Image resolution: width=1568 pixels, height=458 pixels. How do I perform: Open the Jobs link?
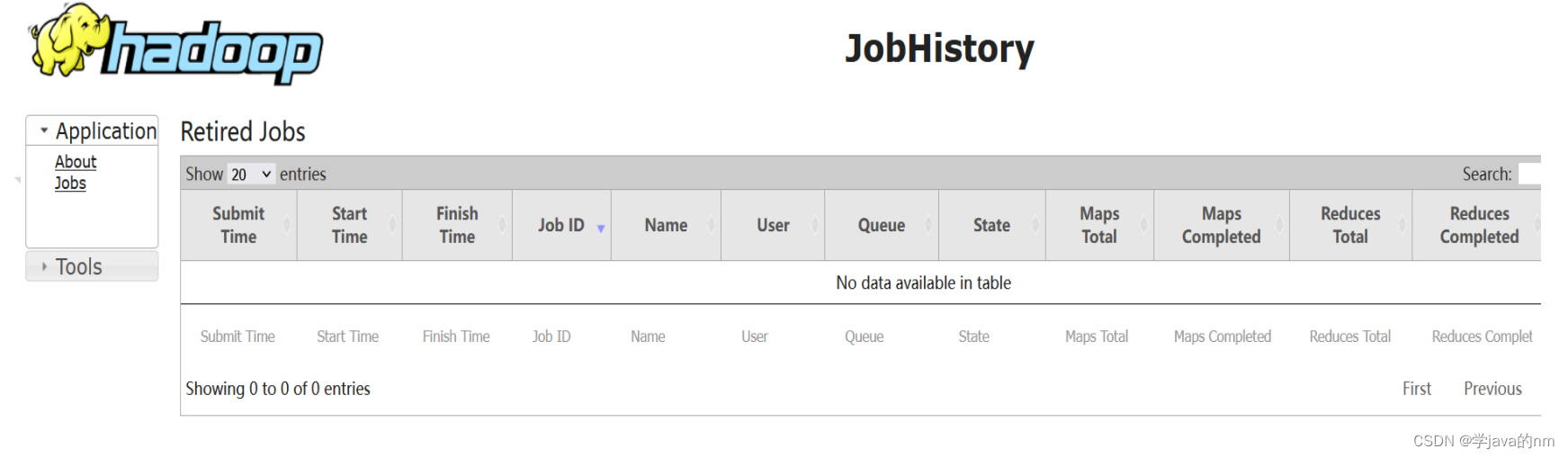pos(70,183)
